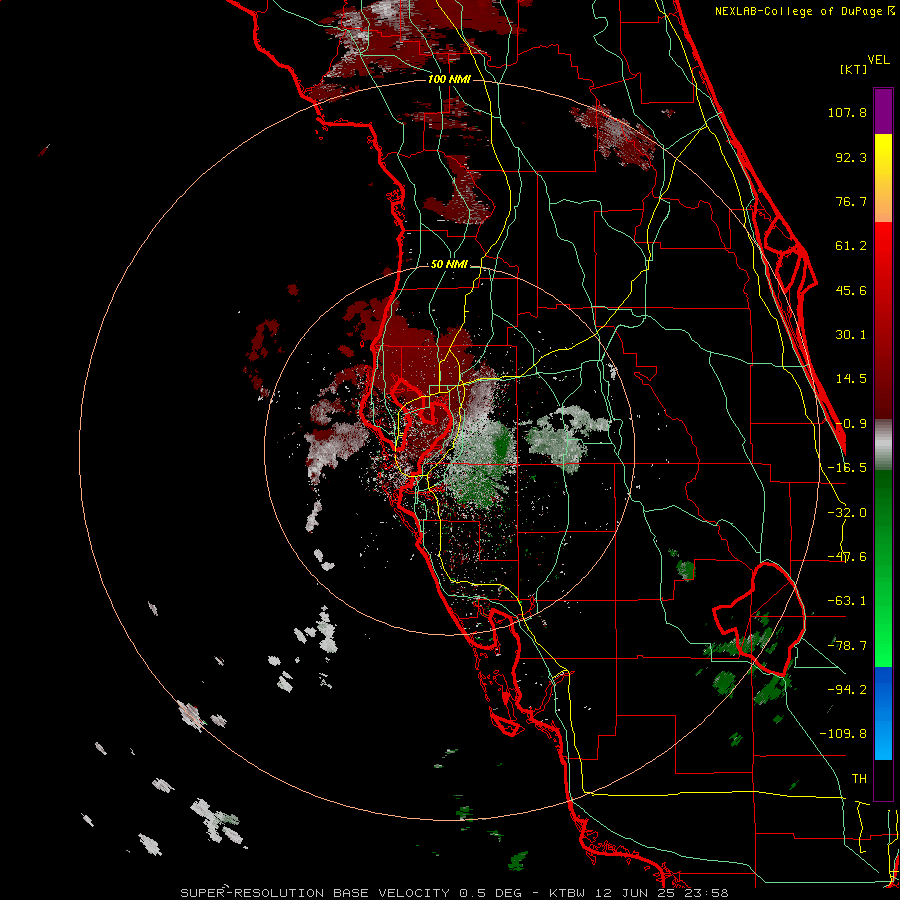The image size is (900, 900).
Task: Click the -47.6 velocity scale value
Action: tap(847, 557)
